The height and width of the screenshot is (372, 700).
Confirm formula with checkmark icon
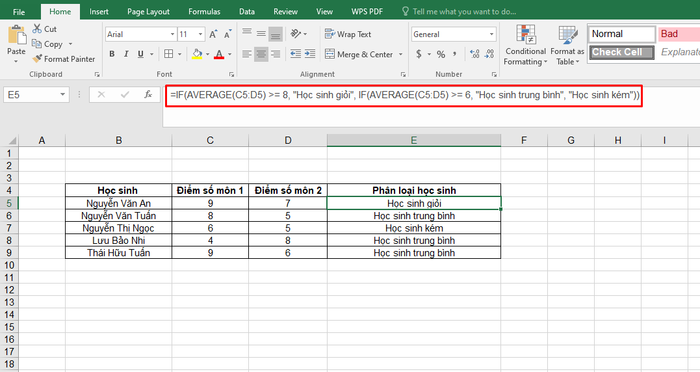(125, 95)
